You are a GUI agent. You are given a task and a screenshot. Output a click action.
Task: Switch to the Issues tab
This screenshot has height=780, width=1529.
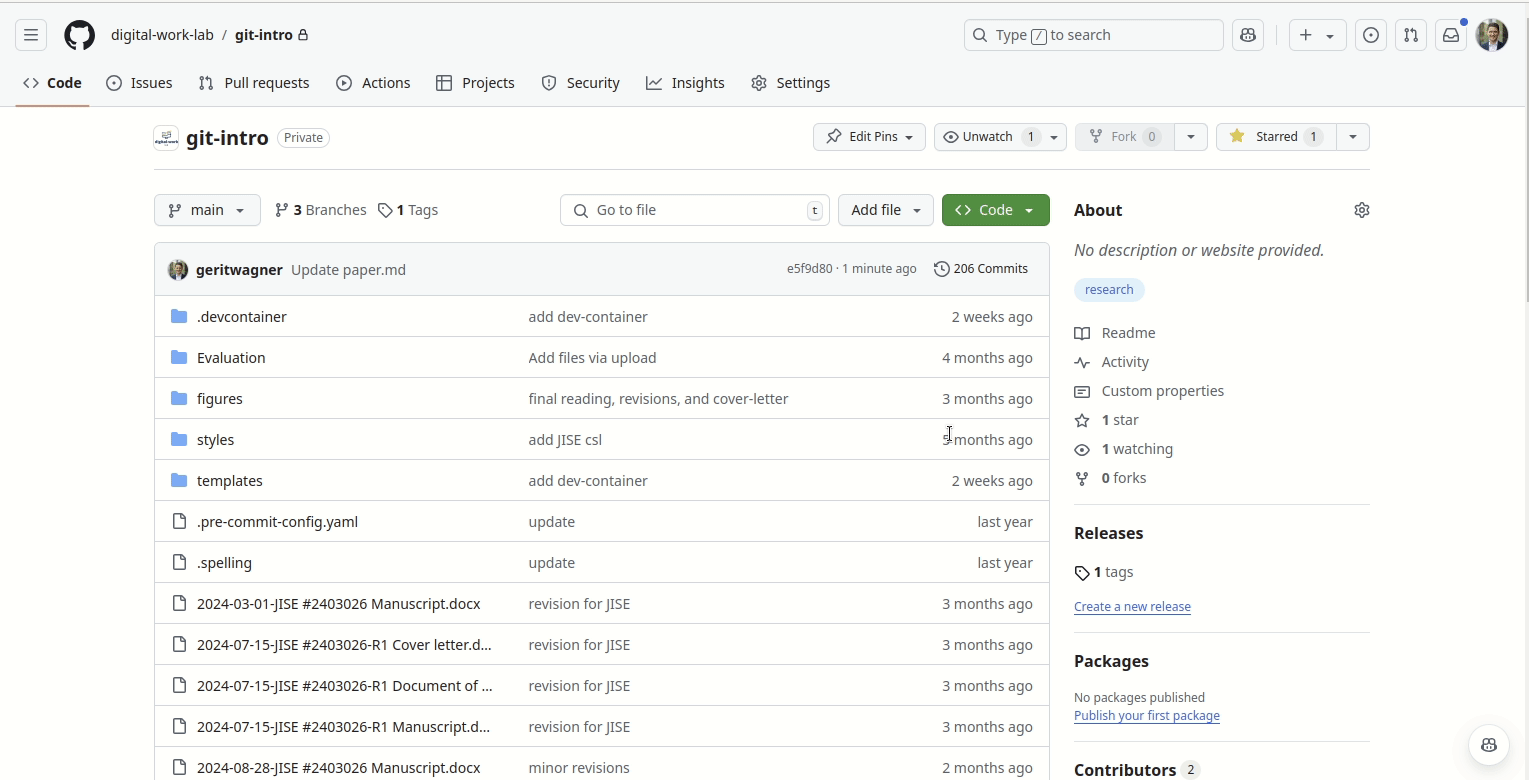tap(139, 83)
